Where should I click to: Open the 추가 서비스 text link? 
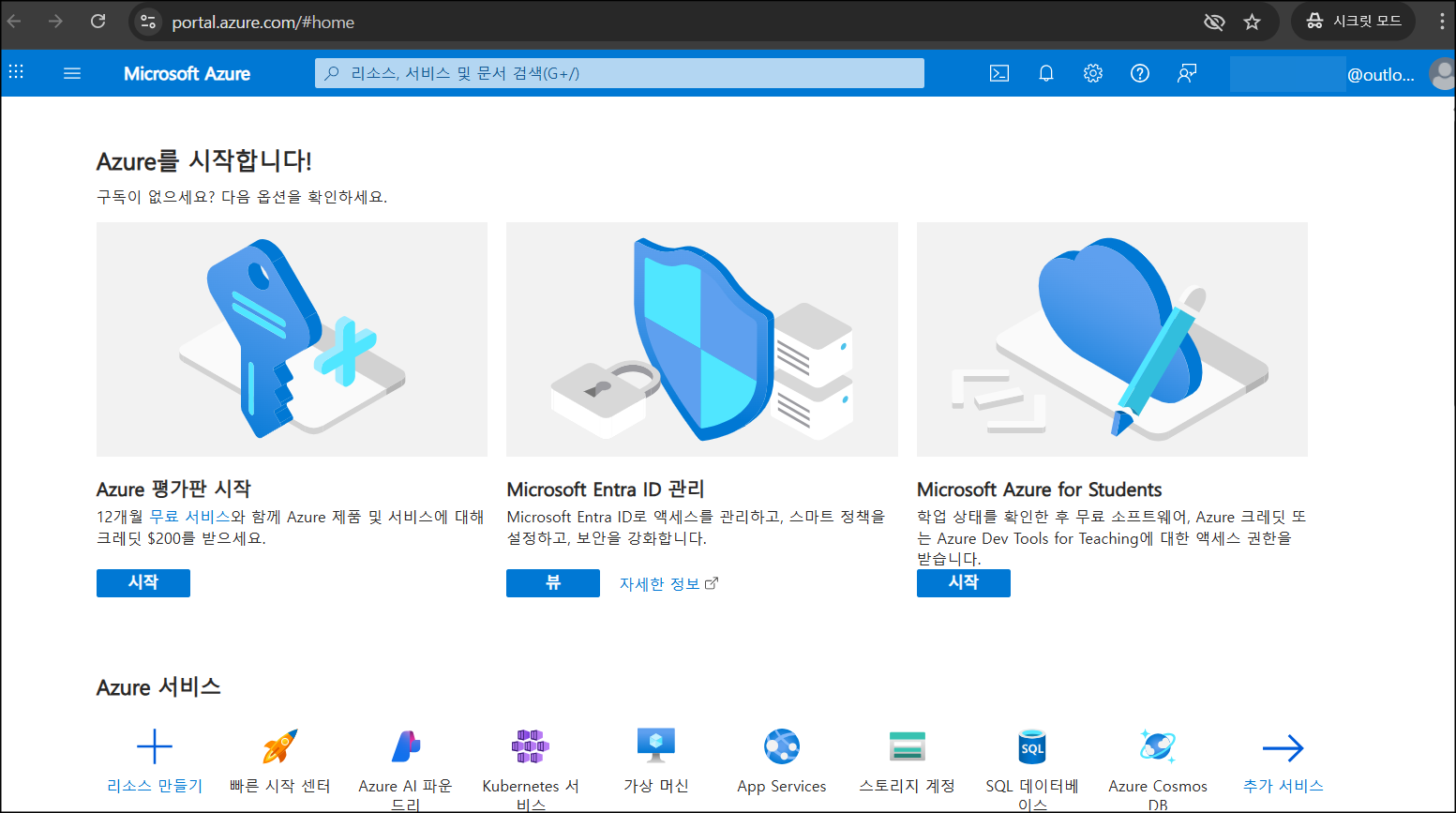click(1283, 786)
